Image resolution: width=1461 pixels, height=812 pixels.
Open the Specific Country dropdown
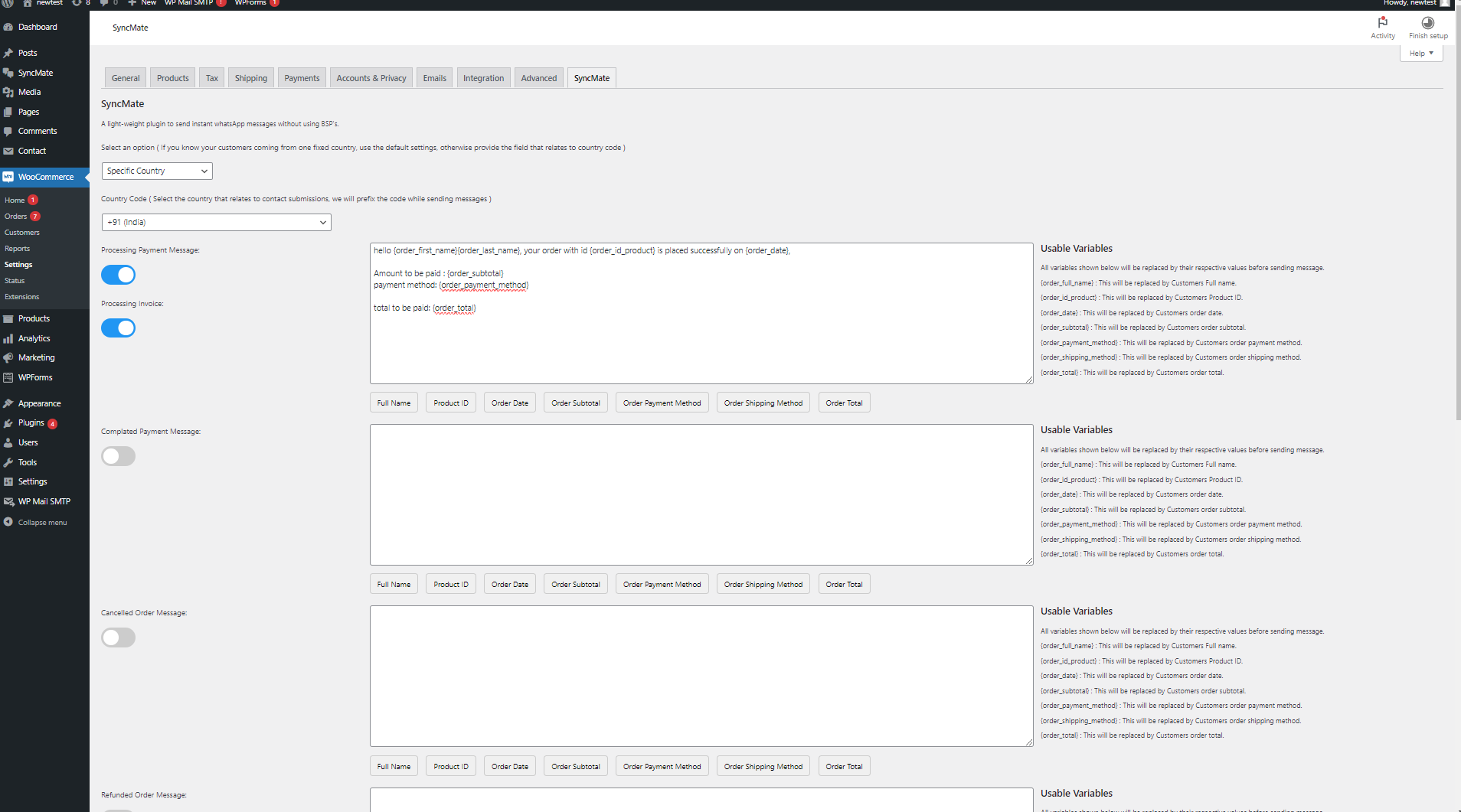(157, 171)
